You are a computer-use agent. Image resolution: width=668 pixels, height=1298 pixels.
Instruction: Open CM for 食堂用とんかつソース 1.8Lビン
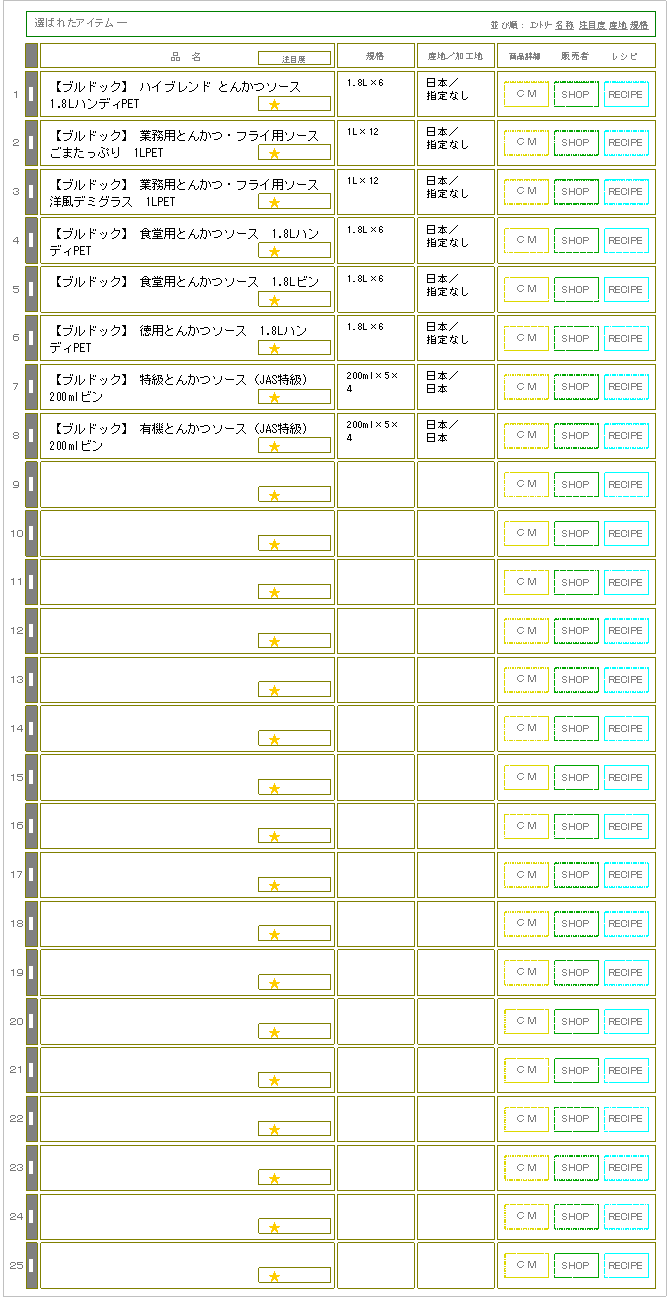pyautogui.click(x=526, y=290)
